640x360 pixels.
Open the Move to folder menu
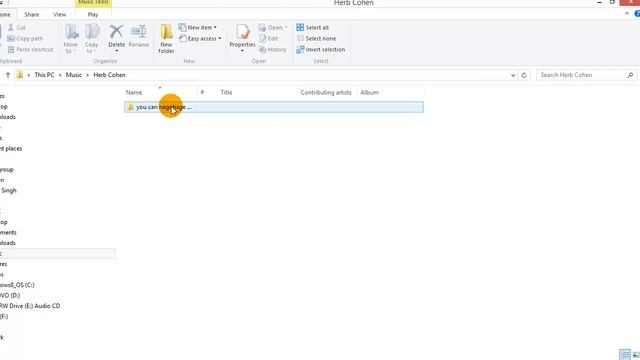pos(71,39)
